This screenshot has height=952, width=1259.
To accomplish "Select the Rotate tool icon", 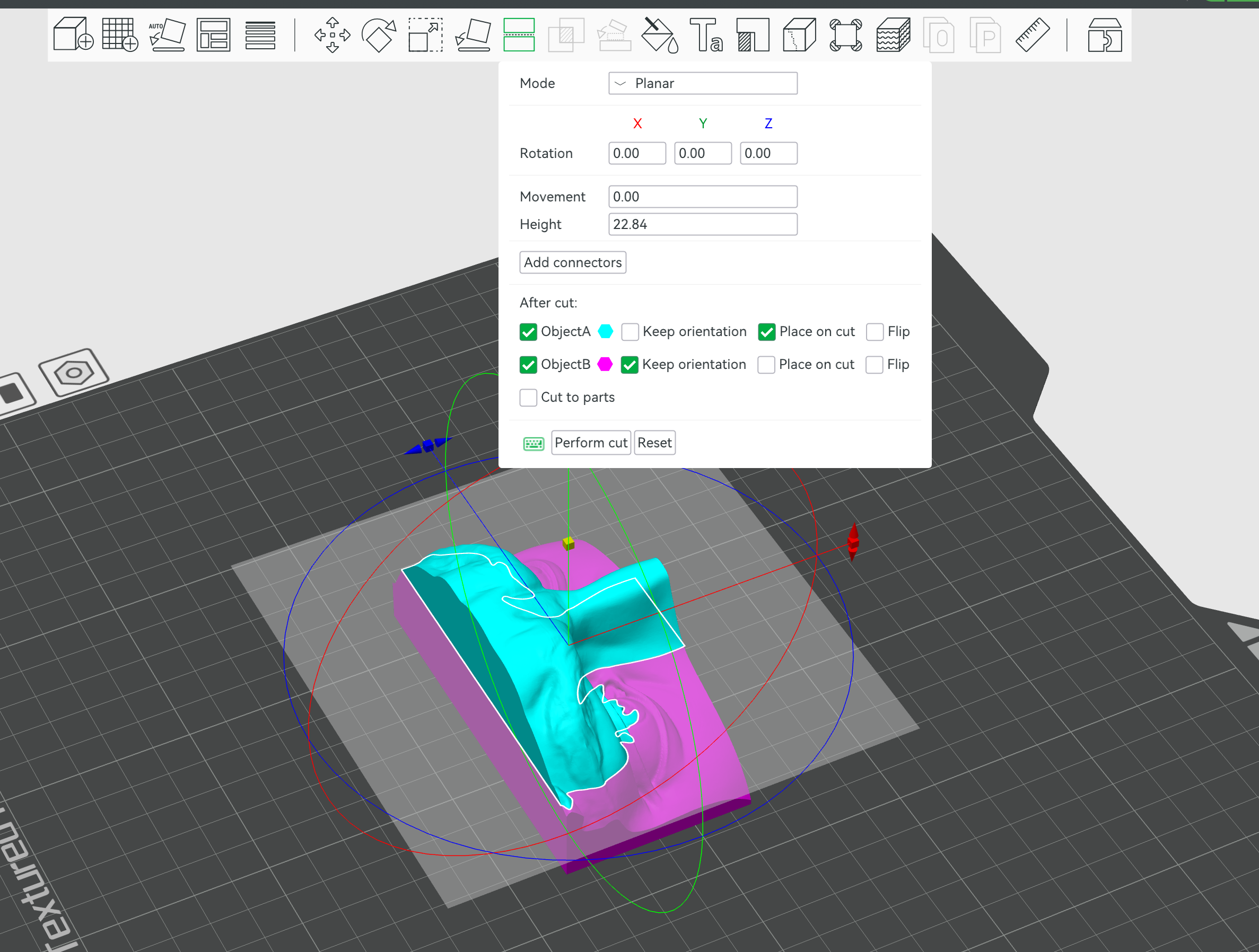I will pos(379,34).
